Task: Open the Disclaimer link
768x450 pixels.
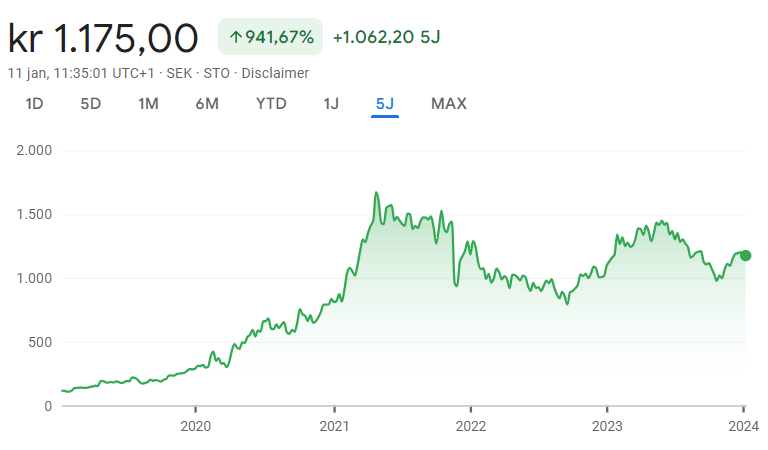Action: click(x=275, y=73)
